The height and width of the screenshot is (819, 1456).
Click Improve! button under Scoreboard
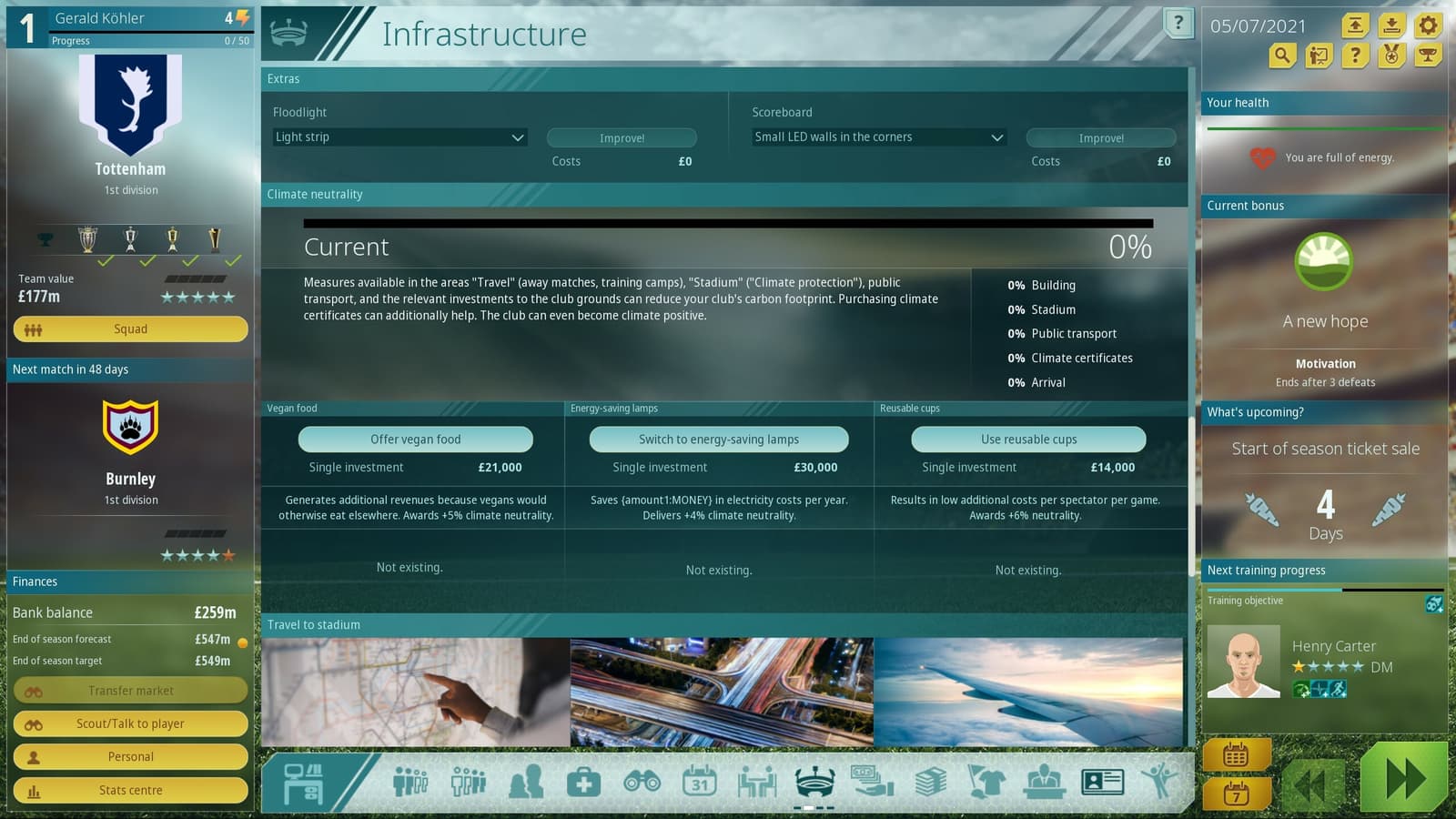click(1101, 138)
